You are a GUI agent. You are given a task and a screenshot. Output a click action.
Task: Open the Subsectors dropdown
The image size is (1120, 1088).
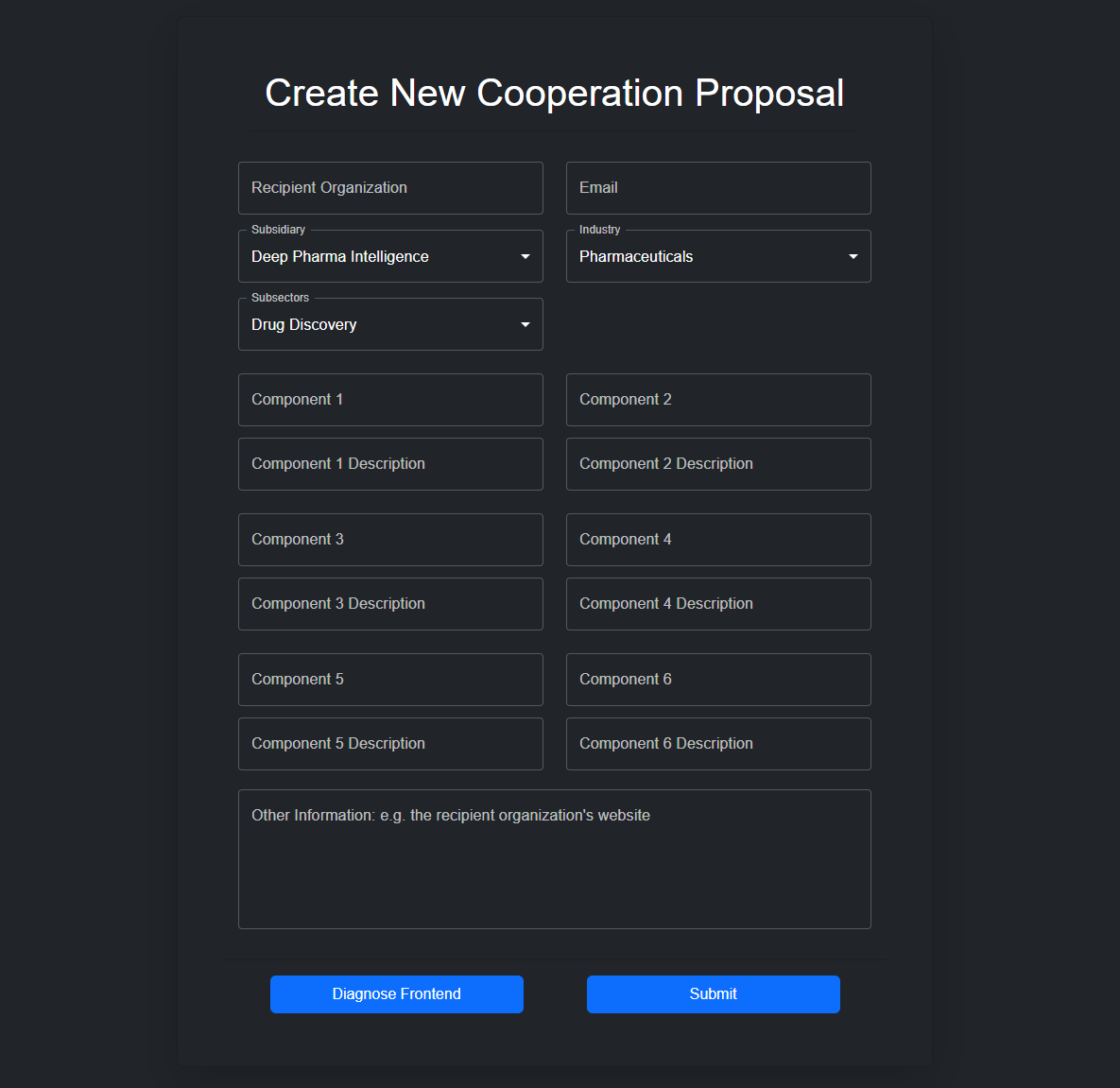click(x=390, y=324)
